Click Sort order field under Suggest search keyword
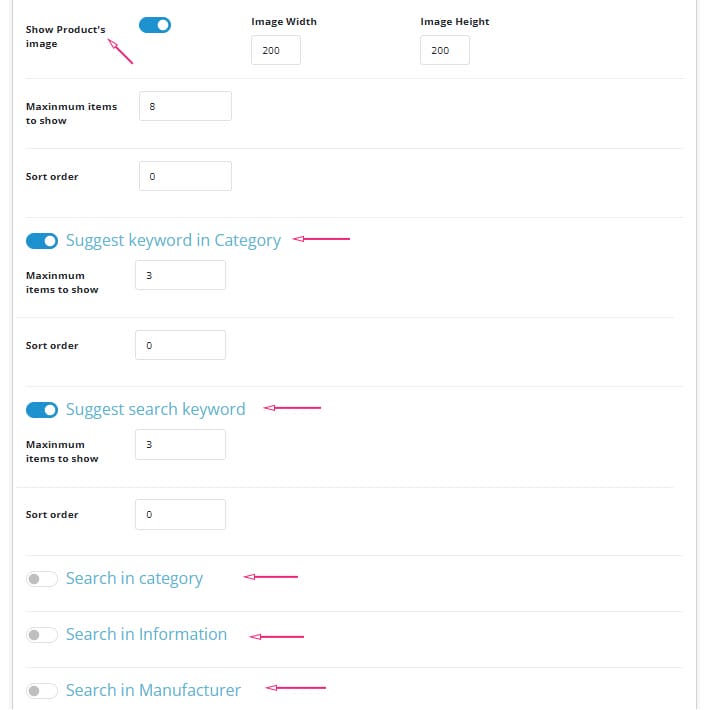 pos(180,514)
